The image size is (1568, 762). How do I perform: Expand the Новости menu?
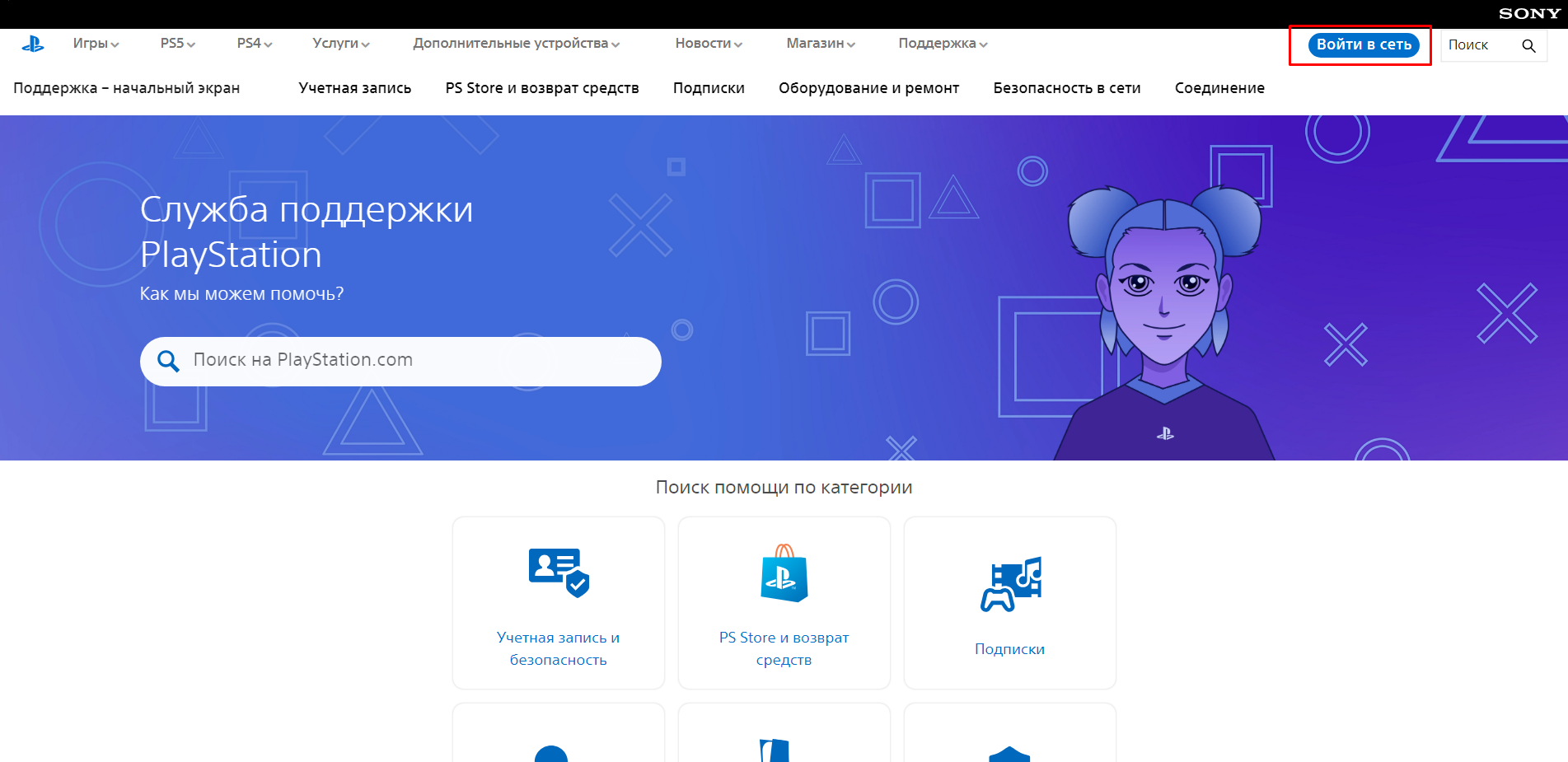point(709,44)
